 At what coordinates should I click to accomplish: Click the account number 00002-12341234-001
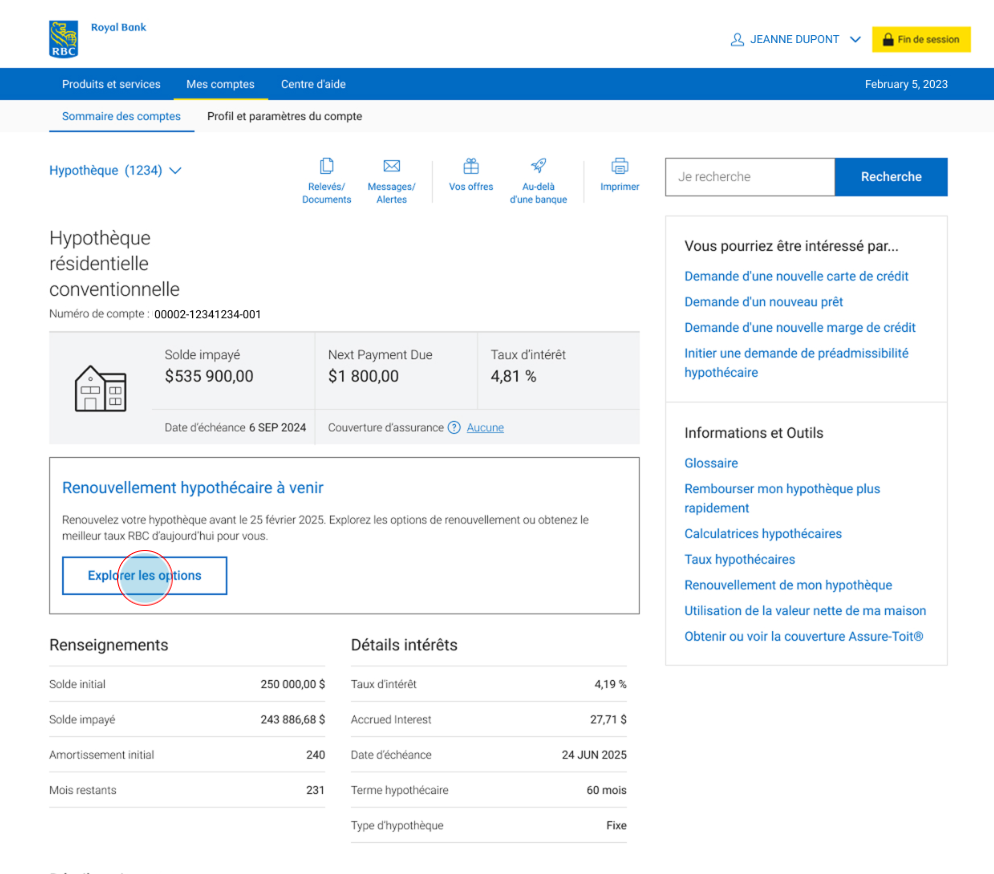(x=207, y=314)
